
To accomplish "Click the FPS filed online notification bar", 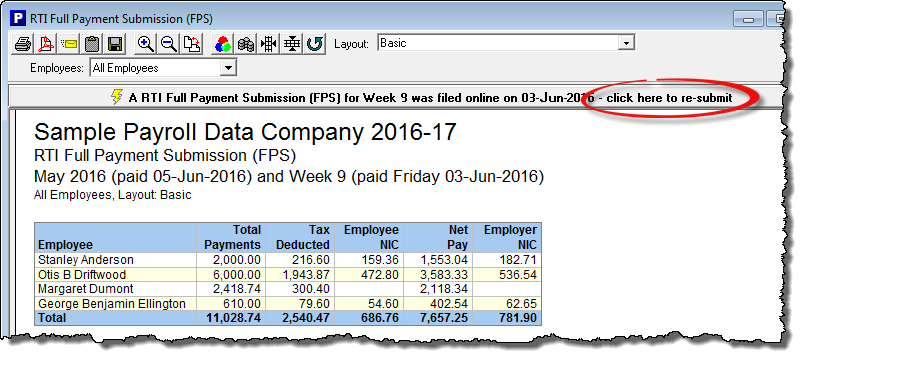I will pos(396,98).
